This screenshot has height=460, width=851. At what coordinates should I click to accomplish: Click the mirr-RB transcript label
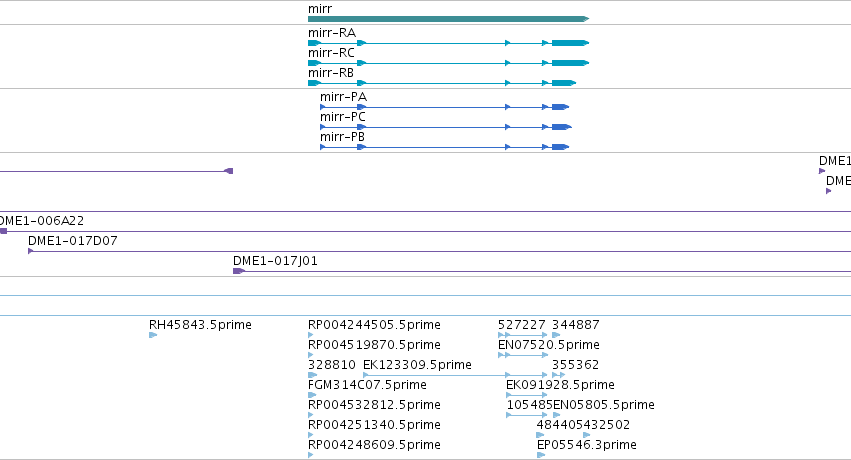point(331,73)
